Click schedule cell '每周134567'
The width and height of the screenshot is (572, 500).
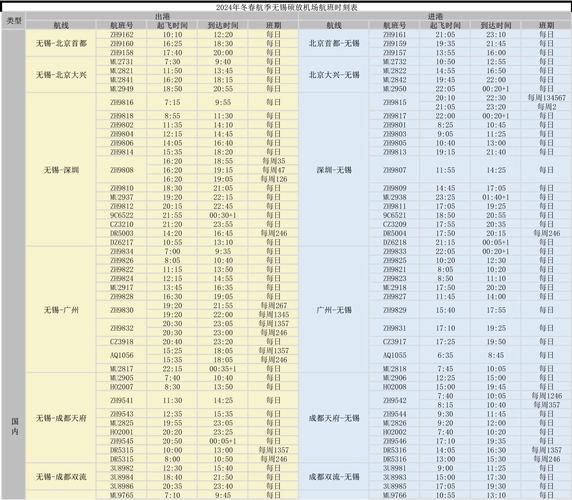click(x=546, y=98)
